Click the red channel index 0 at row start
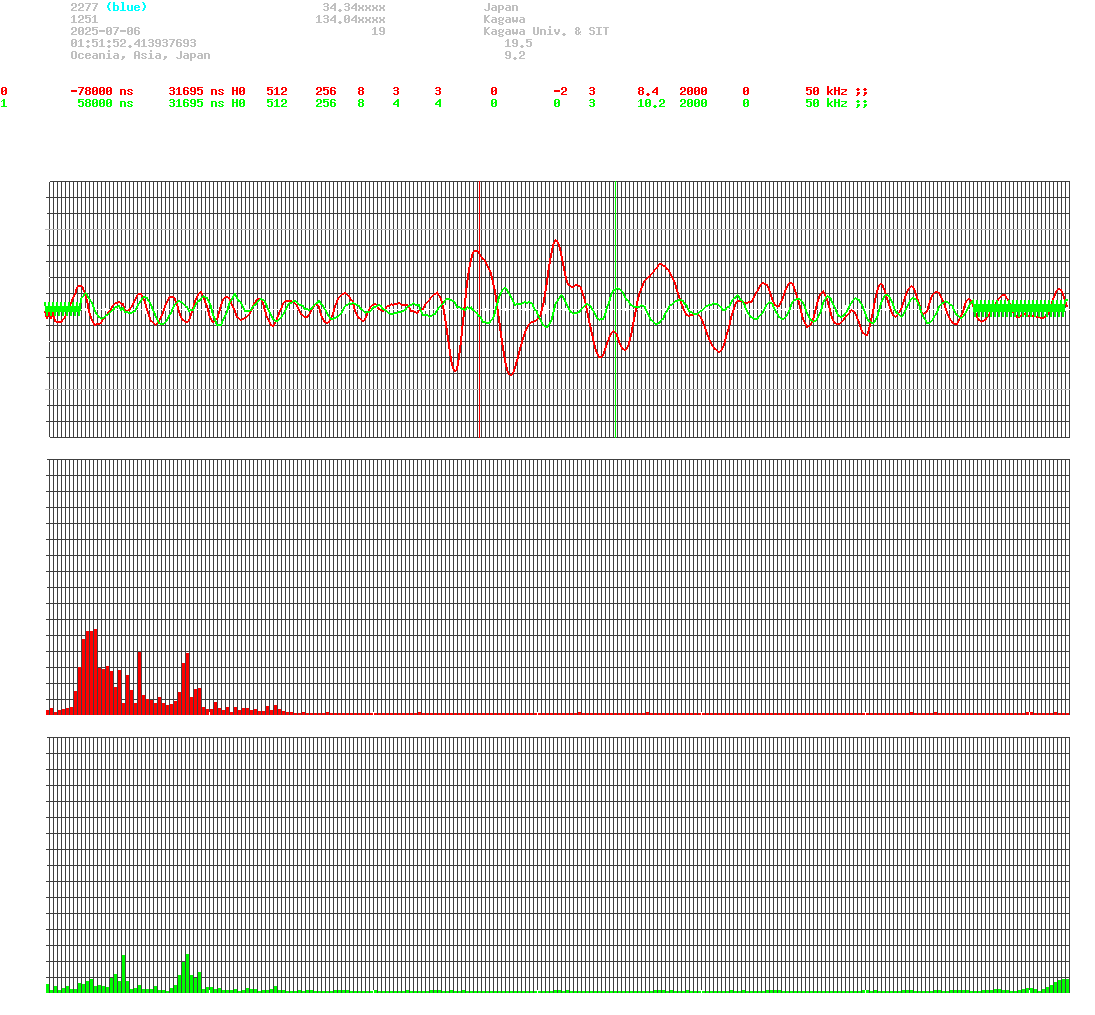 pyautogui.click(x=4, y=91)
